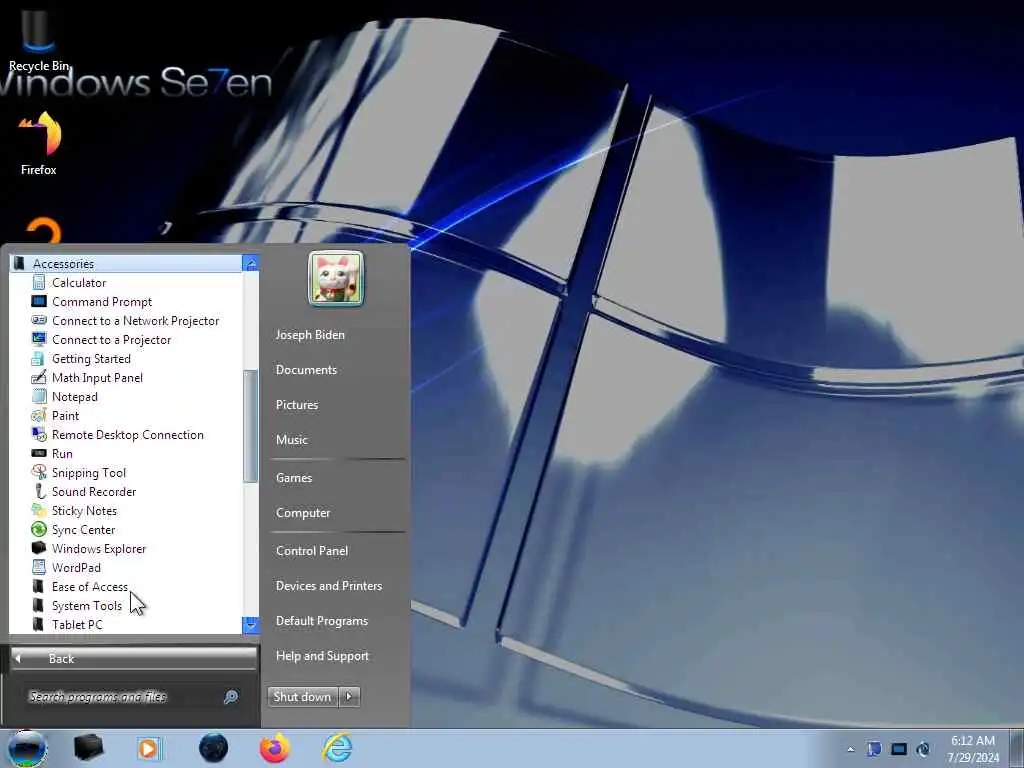Launch media player from taskbar

(149, 748)
